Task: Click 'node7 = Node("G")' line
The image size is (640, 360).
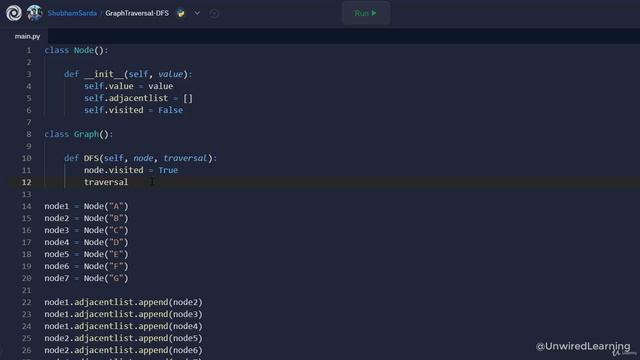Action: click(x=86, y=278)
